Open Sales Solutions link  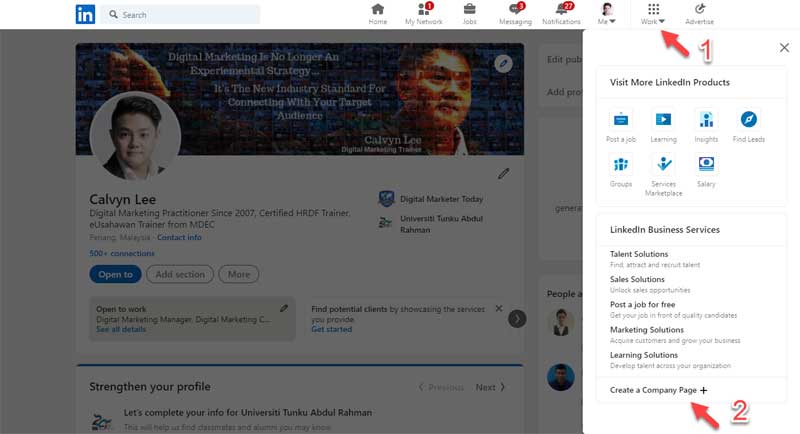point(637,279)
